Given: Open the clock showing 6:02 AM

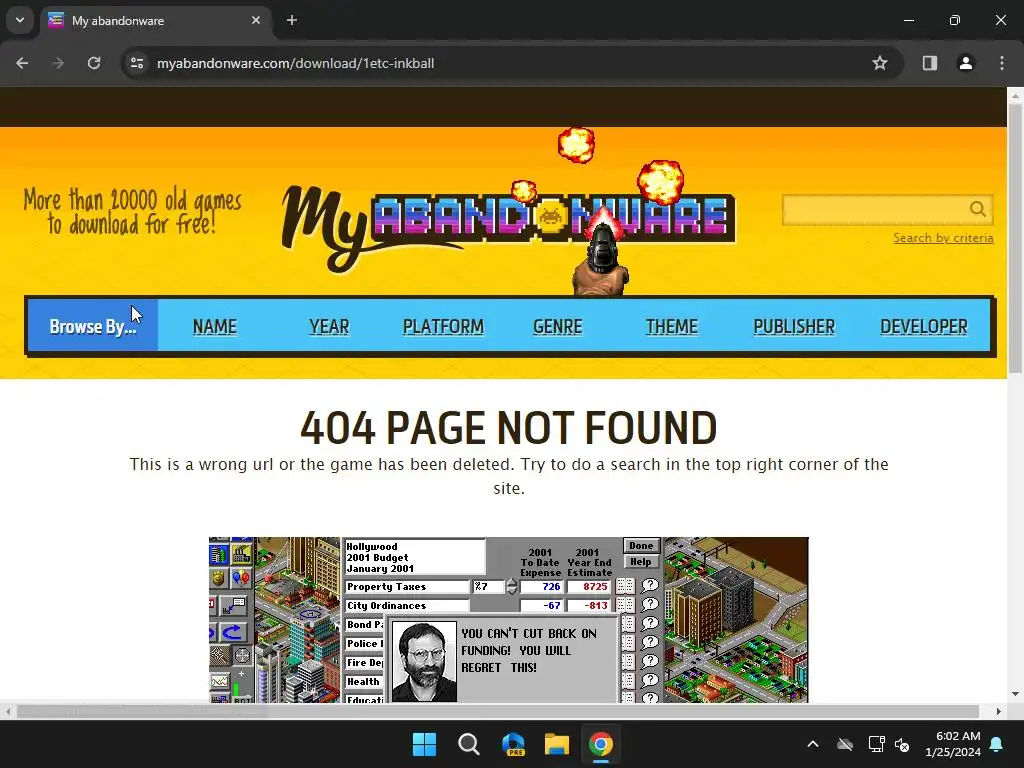Looking at the screenshot, I should point(953,744).
